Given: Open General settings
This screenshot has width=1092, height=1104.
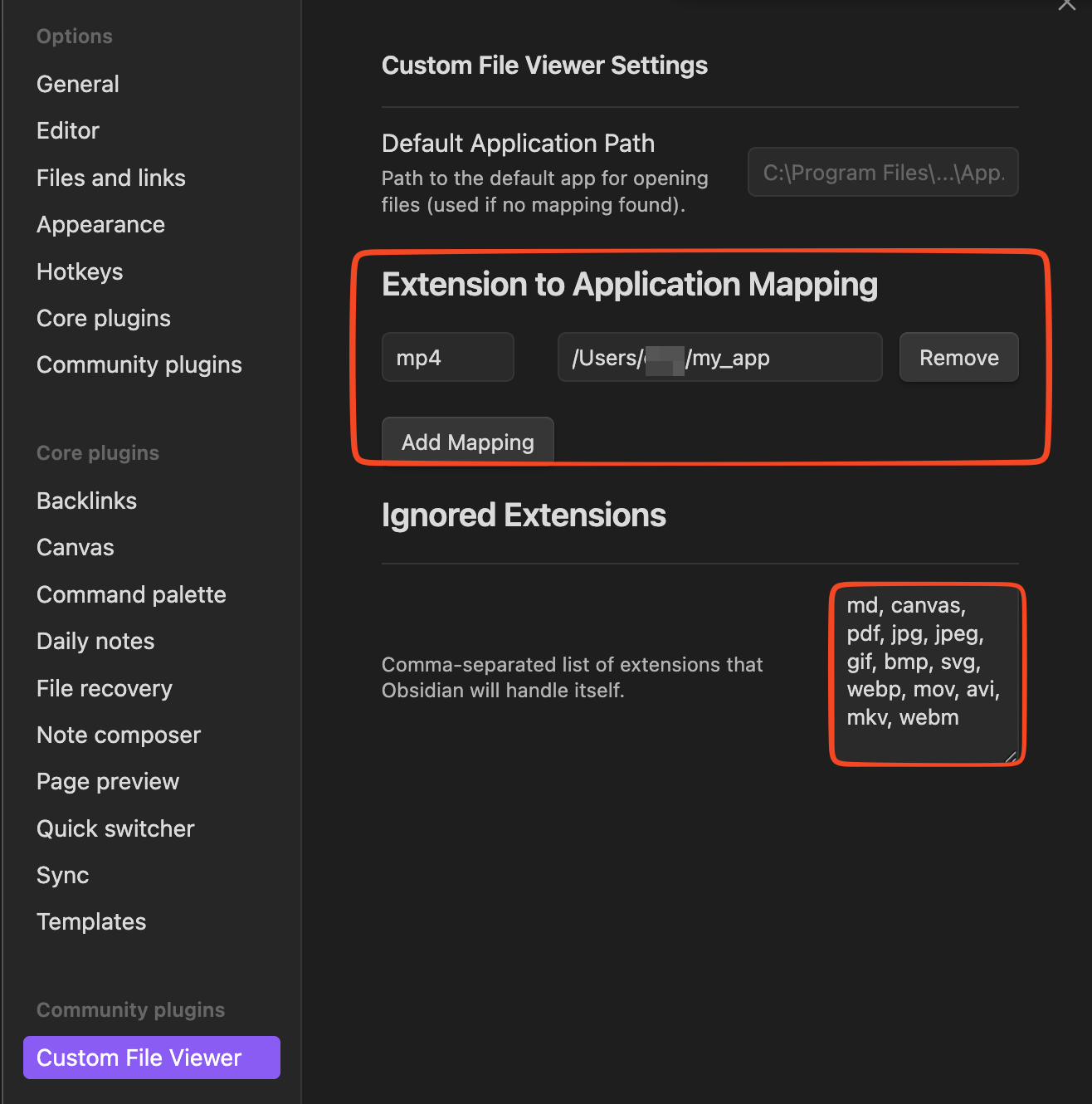Looking at the screenshot, I should pos(78,84).
